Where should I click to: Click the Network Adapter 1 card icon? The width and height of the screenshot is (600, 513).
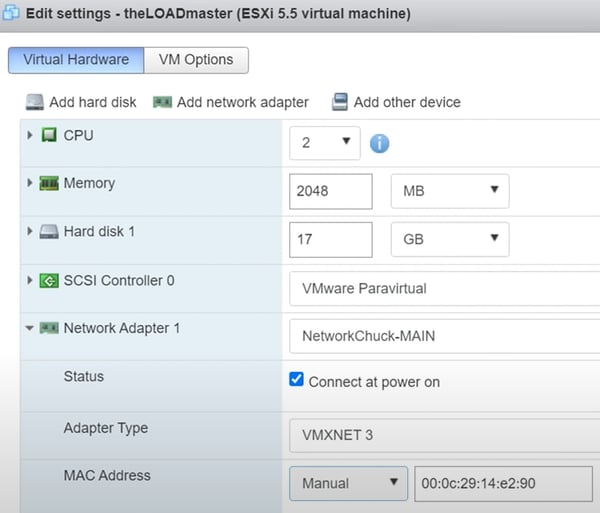tap(49, 328)
